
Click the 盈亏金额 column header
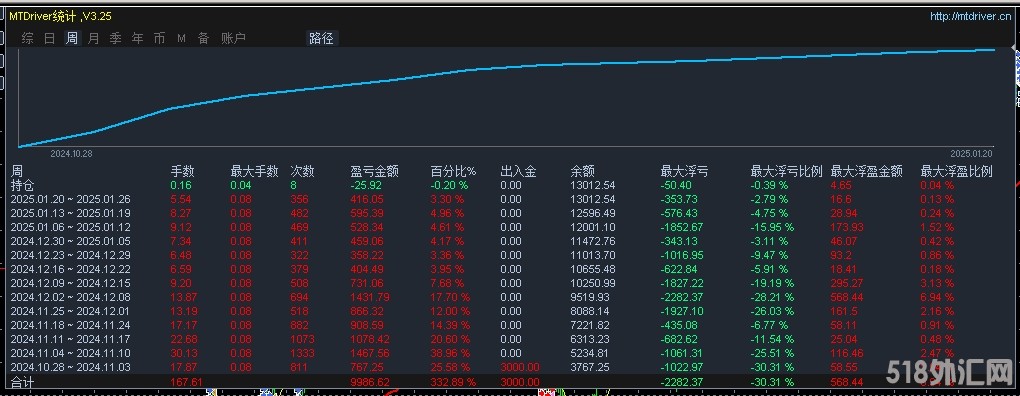pos(375,172)
